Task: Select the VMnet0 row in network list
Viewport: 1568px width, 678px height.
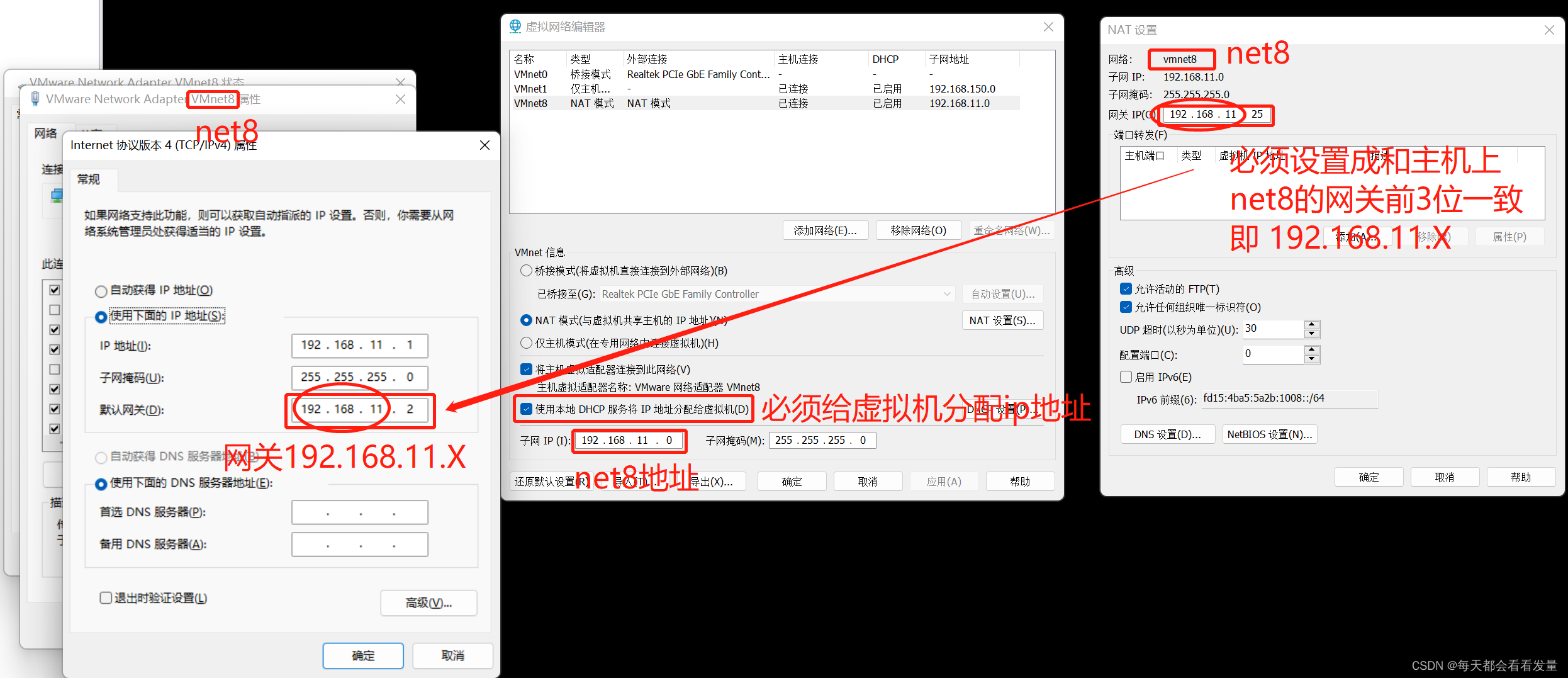Action: 764,74
